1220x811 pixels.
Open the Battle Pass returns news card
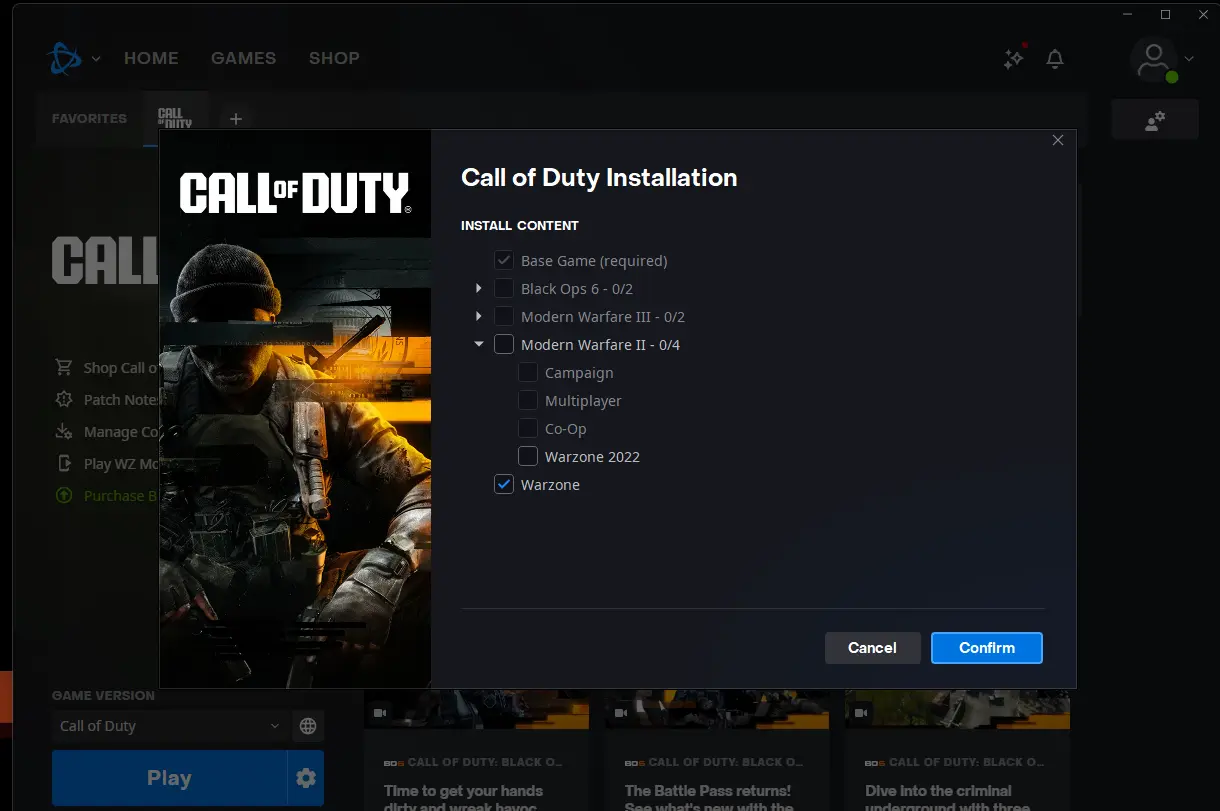(x=717, y=750)
